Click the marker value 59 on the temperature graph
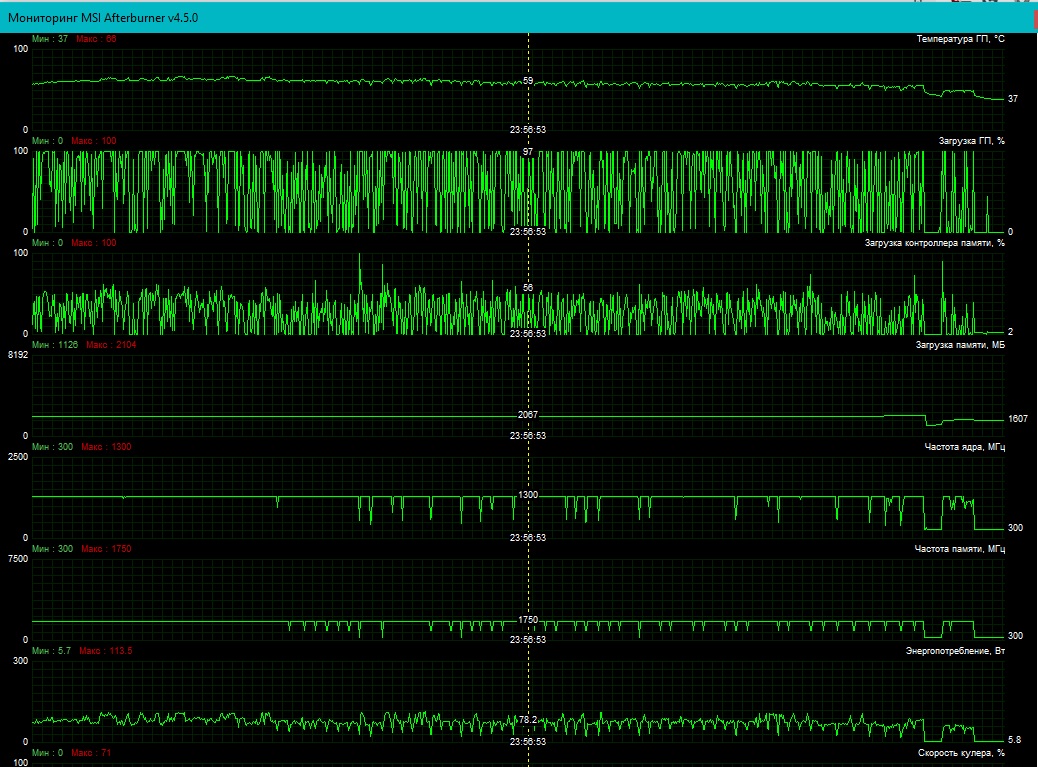Image resolution: width=1038 pixels, height=767 pixels. pos(528,81)
